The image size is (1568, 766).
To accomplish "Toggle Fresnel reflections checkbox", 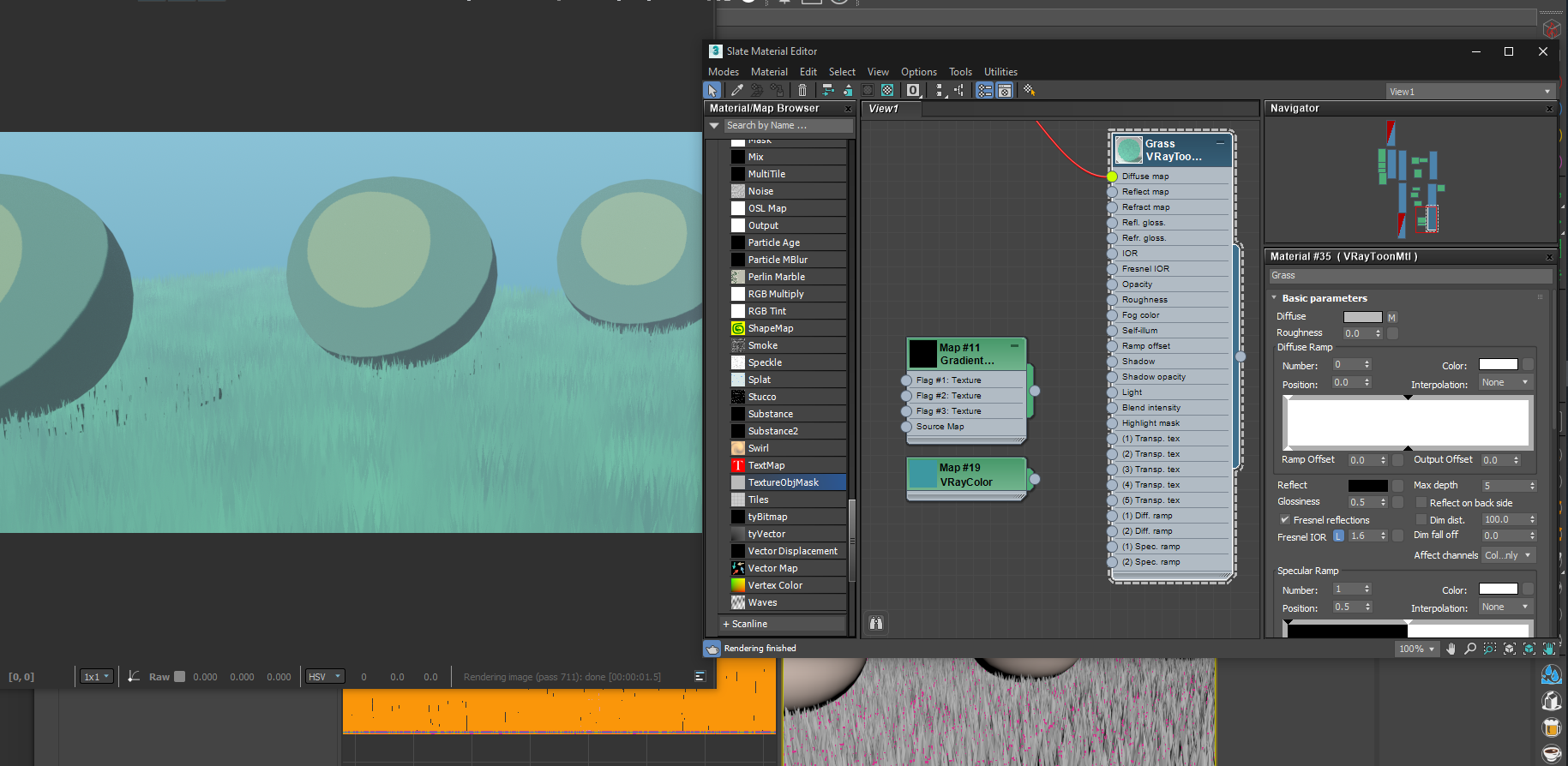I will coord(1285,519).
